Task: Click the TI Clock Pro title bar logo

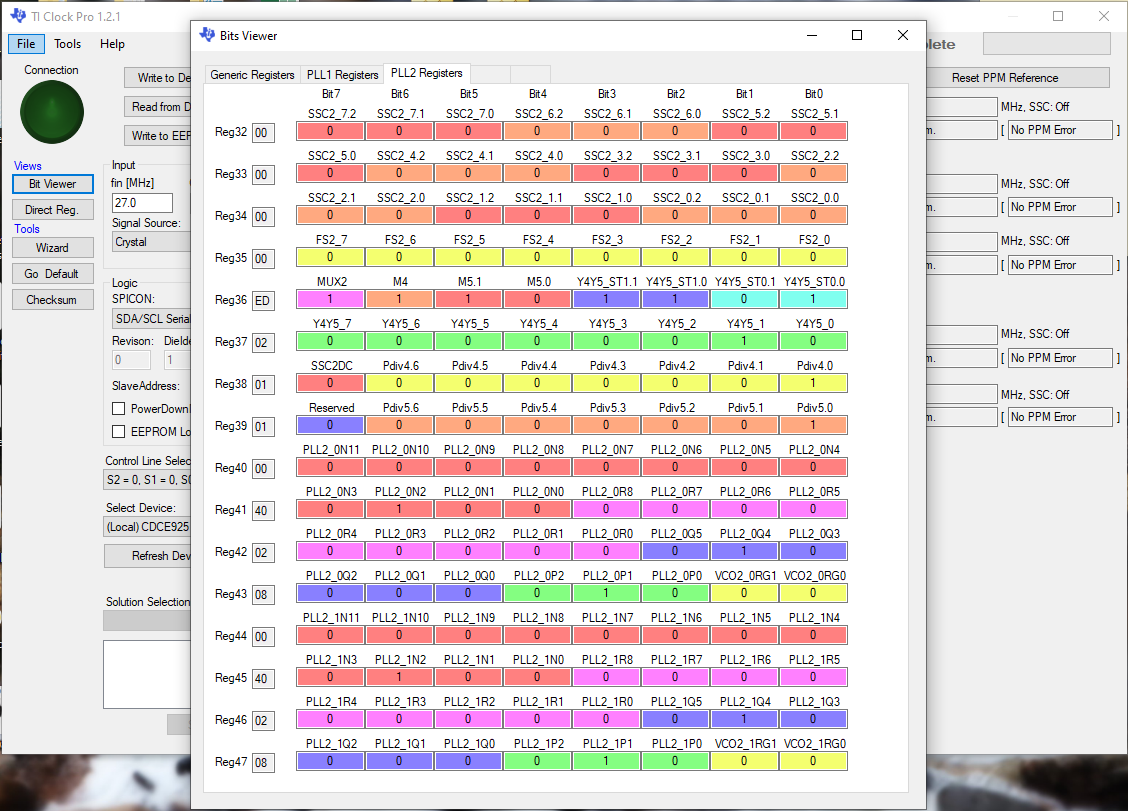Action: tap(18, 16)
